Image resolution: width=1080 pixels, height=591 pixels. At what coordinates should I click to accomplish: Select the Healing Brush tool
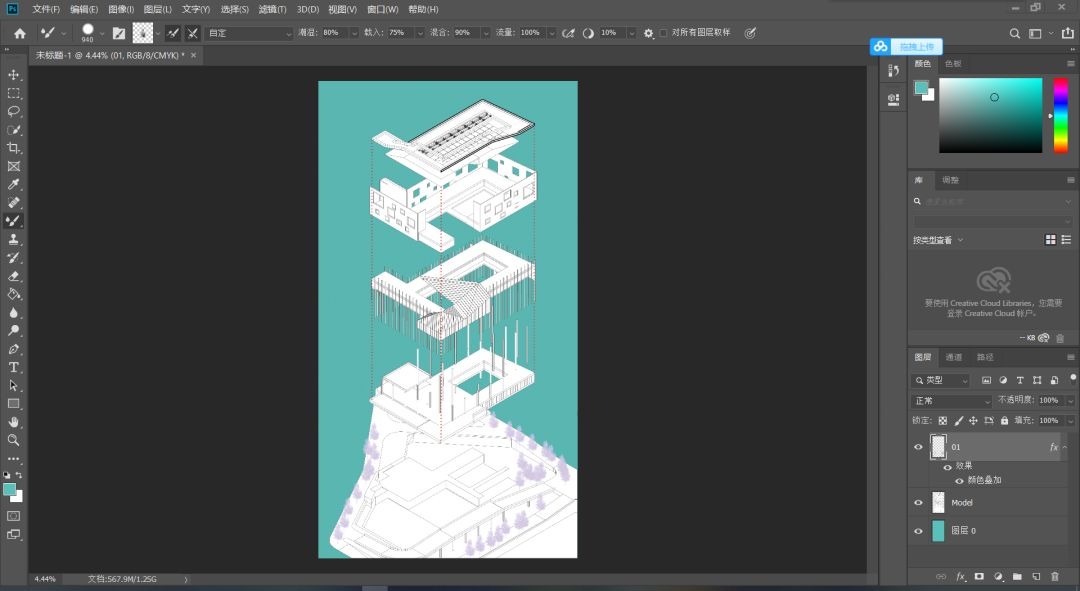(14, 203)
